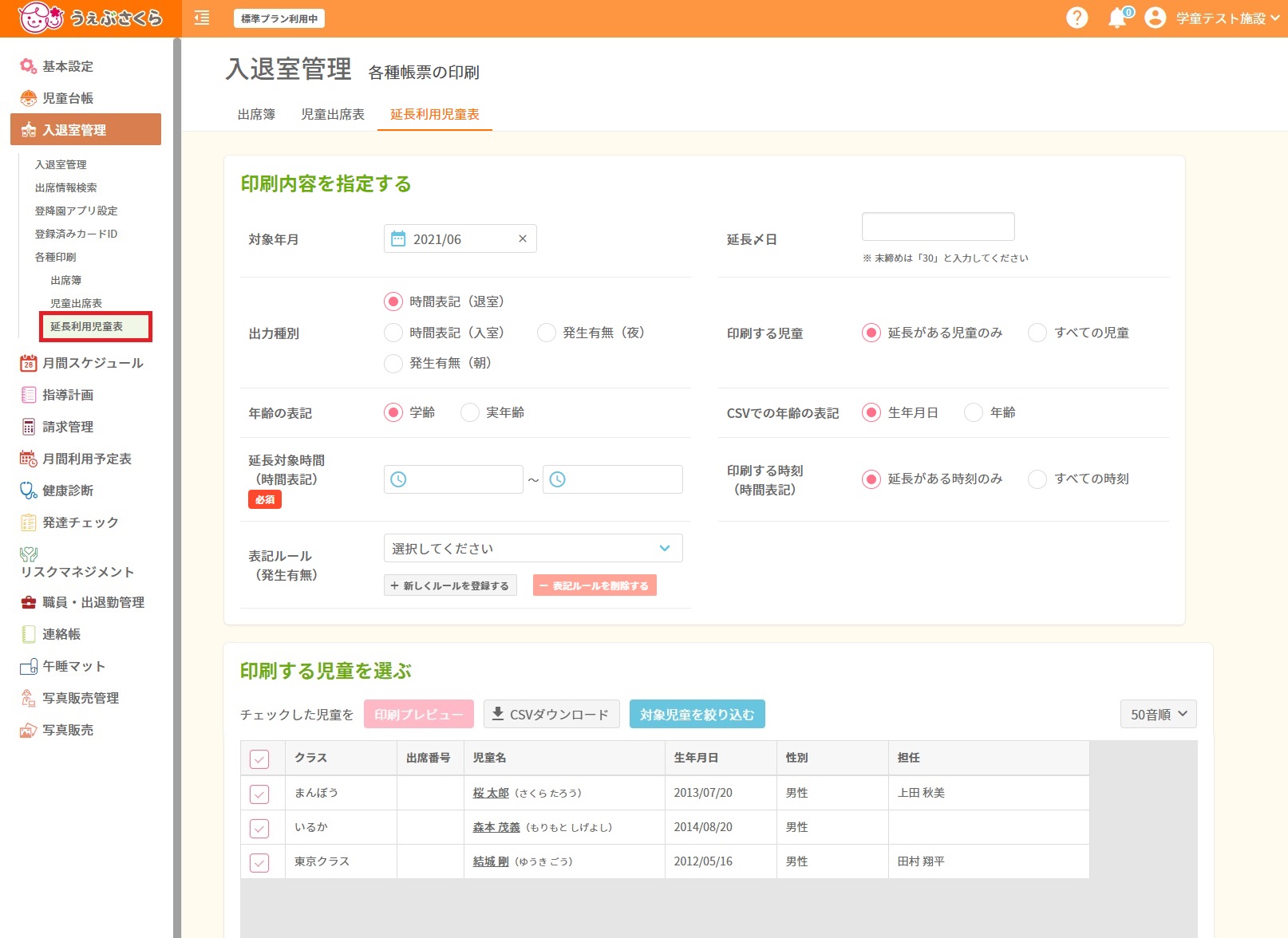Choose 実年齢 radio option
Screen dimensions: 1288x938
tap(470, 412)
